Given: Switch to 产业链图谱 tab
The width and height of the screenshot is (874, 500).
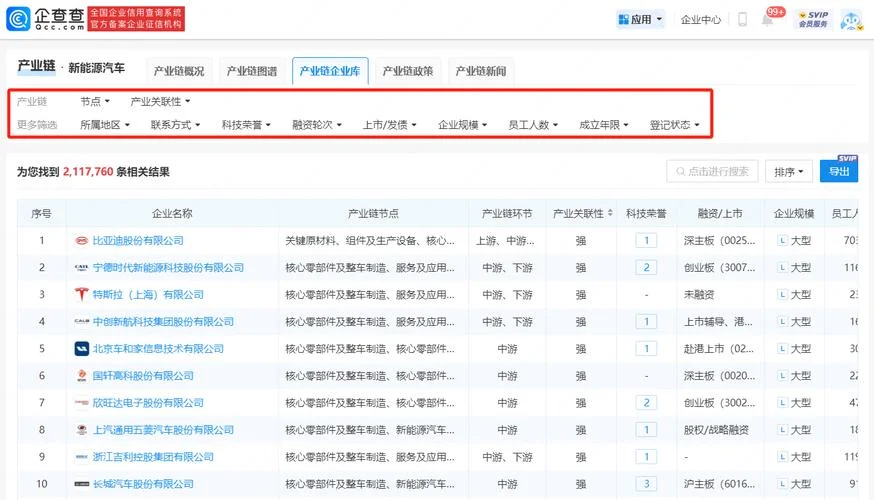Looking at the screenshot, I should [x=252, y=71].
